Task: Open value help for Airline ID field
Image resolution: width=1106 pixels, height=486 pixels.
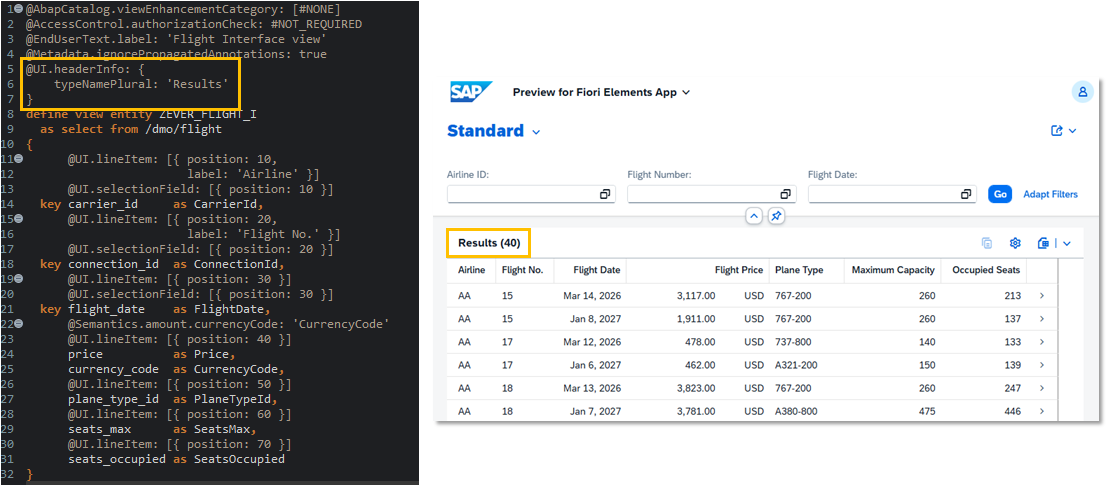Action: [x=604, y=194]
